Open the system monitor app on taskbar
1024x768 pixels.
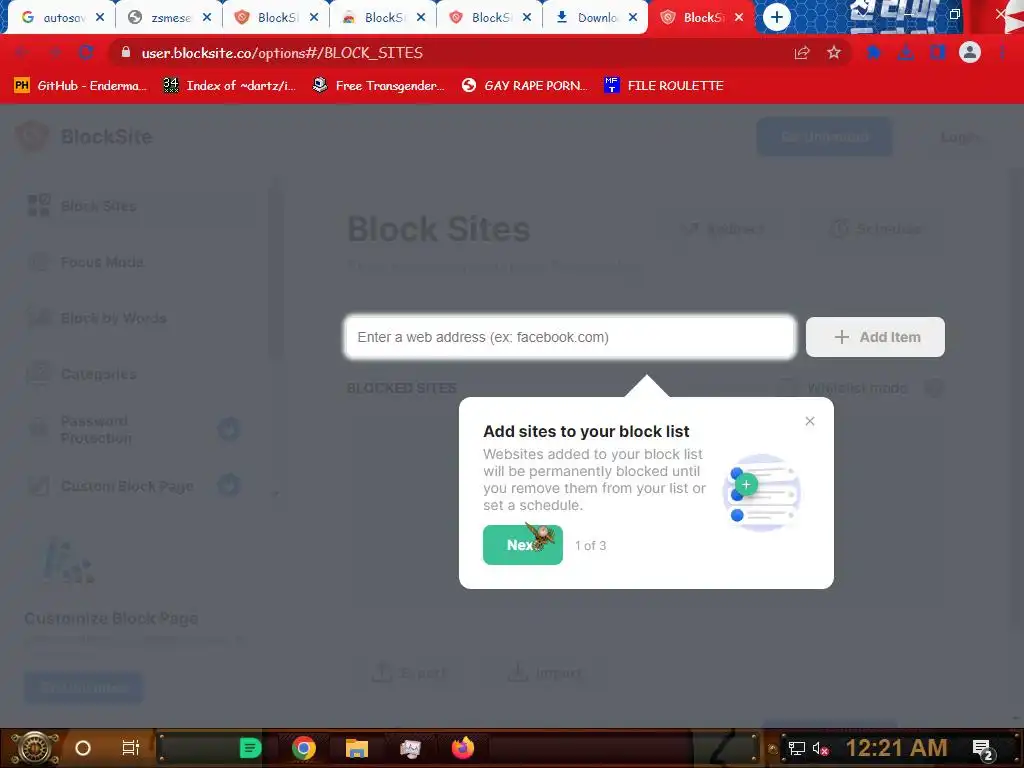point(410,748)
